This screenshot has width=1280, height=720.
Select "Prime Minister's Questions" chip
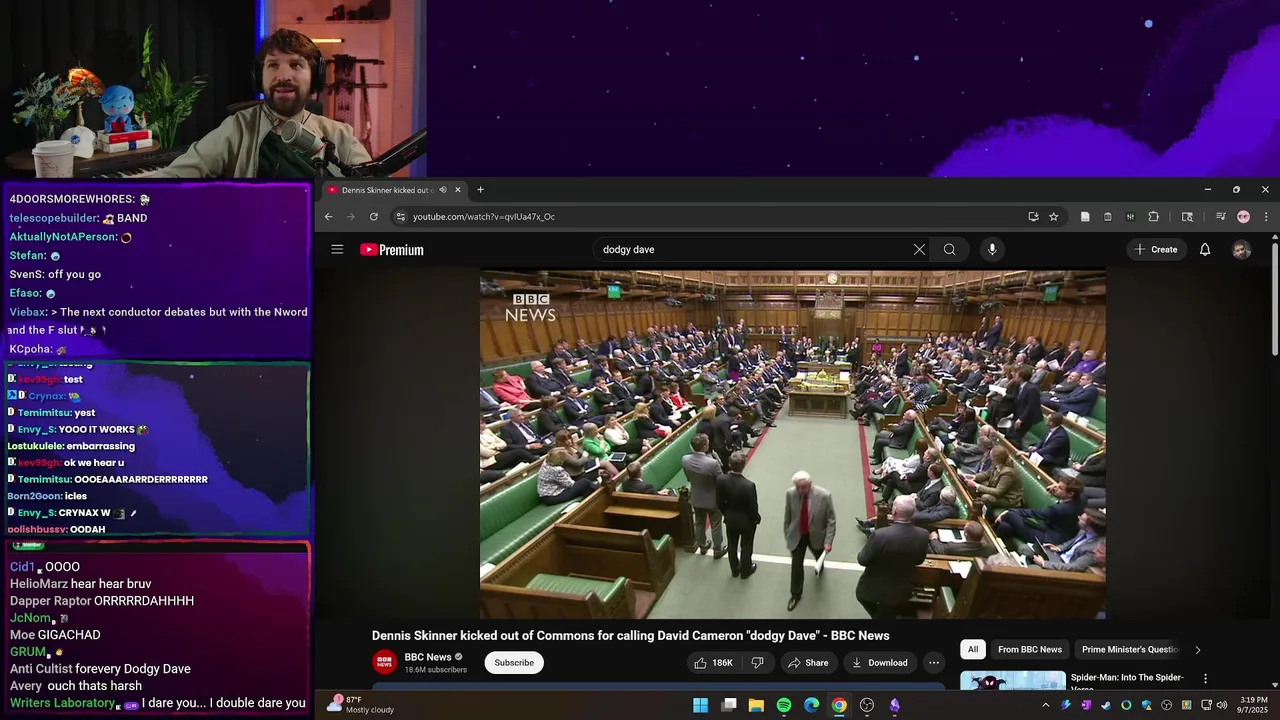[x=1130, y=650]
